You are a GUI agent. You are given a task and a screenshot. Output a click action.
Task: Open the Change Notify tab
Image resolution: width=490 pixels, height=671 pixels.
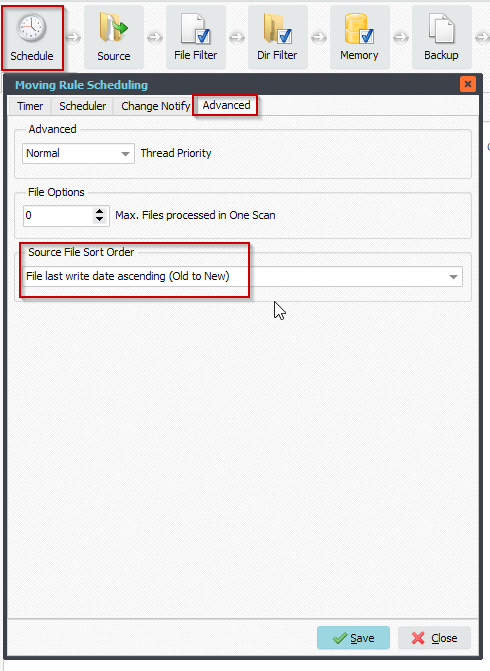[155, 106]
